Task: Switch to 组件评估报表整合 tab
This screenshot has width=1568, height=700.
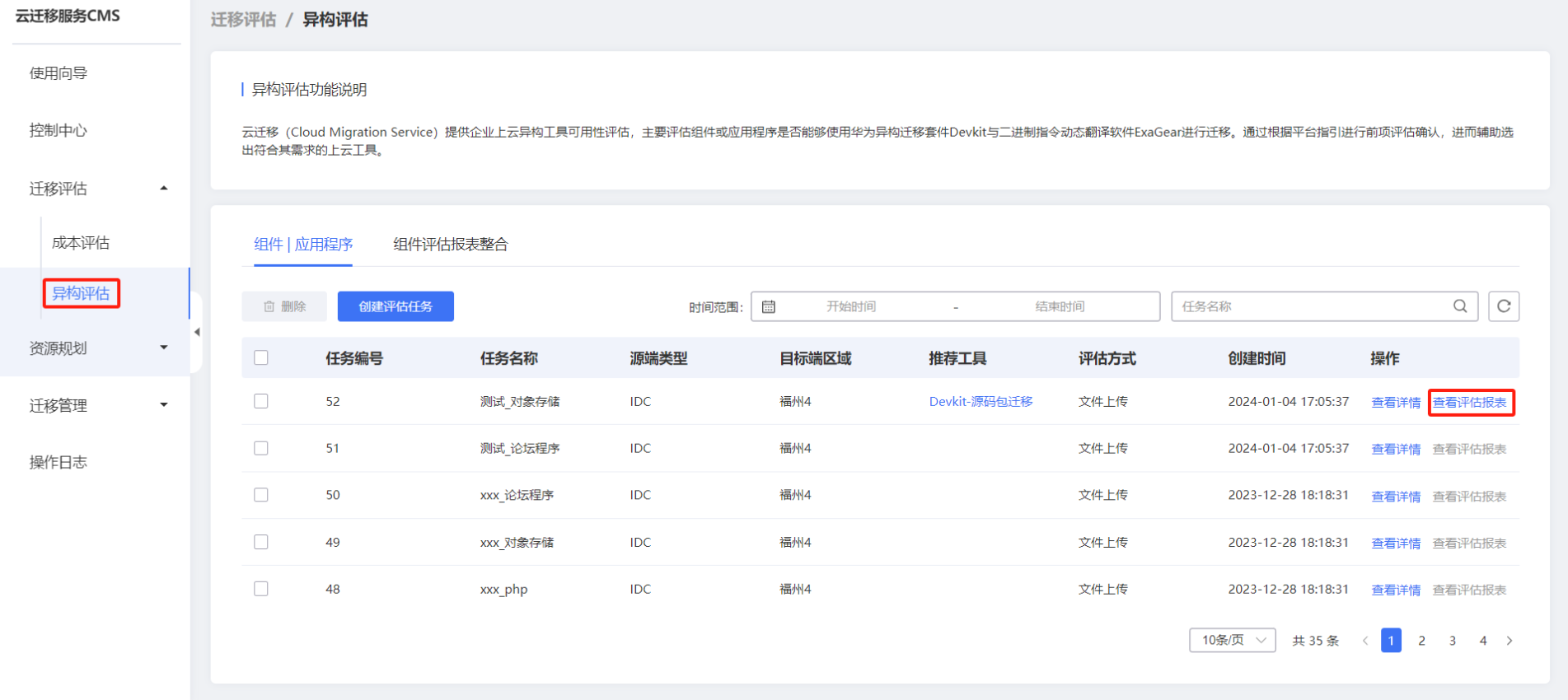Action: [x=451, y=245]
